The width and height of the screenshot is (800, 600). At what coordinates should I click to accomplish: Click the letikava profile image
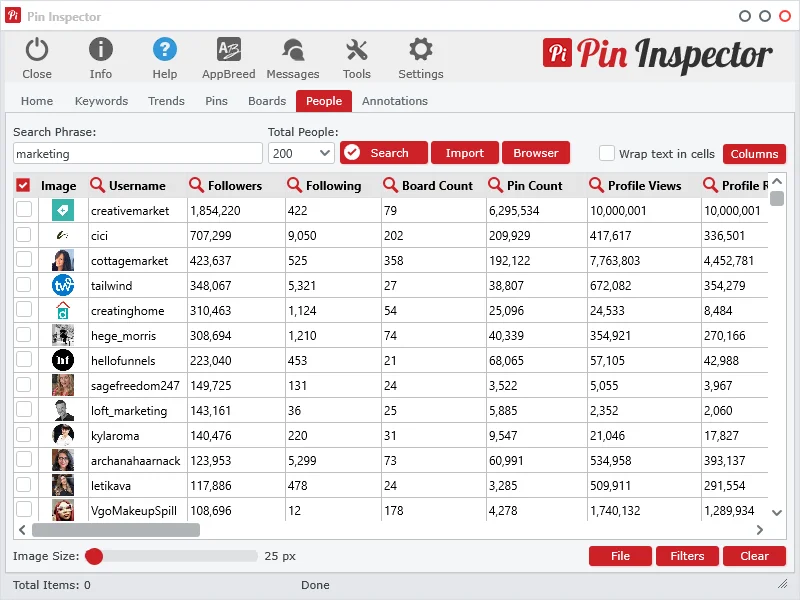[63, 485]
